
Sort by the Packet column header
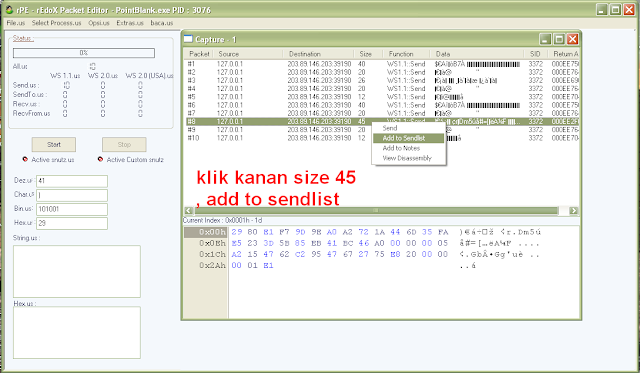199,54
